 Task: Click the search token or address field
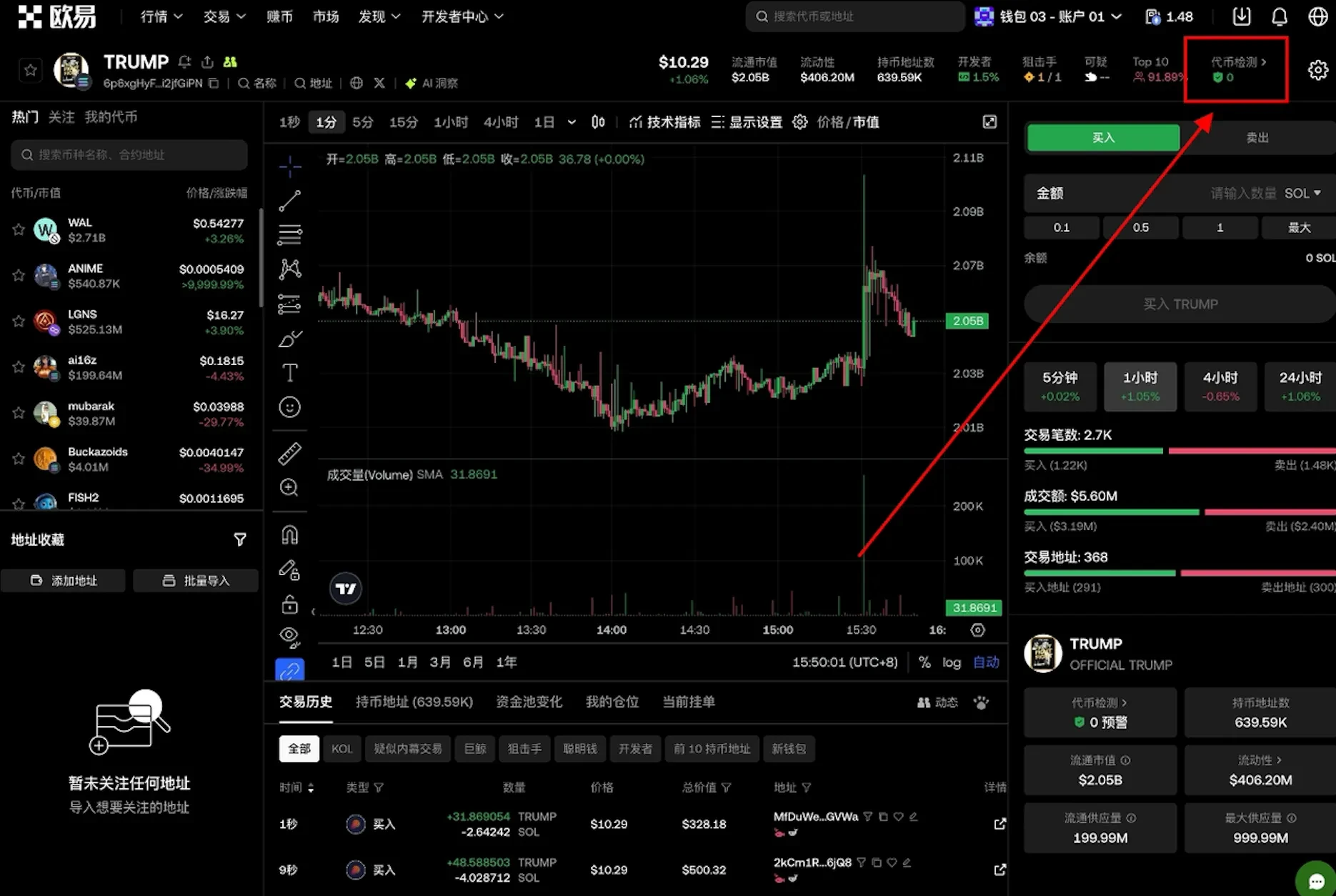(855, 16)
